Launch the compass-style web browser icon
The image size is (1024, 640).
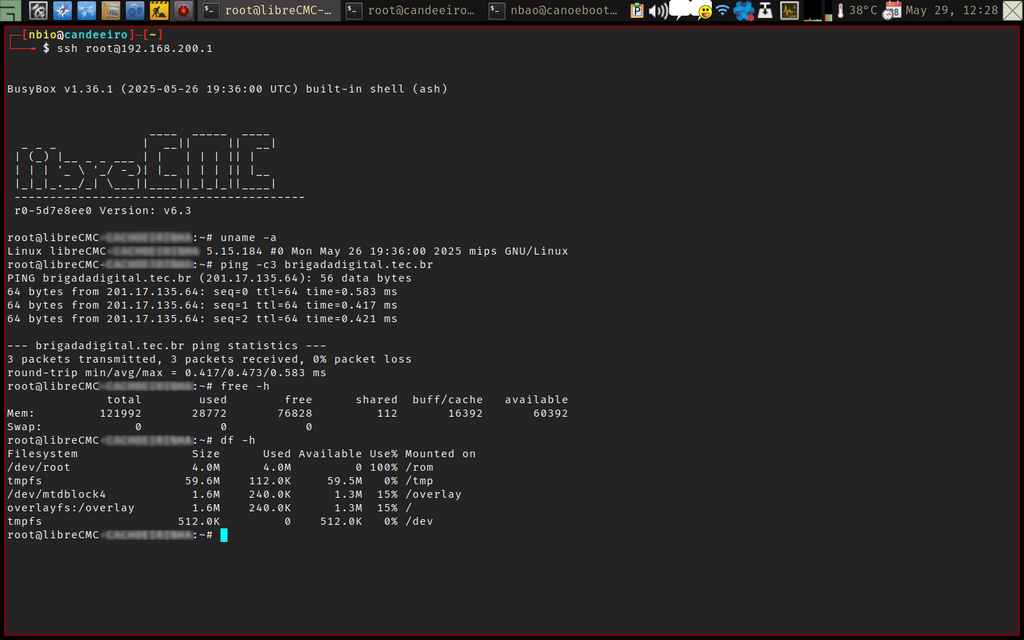pyautogui.click(x=61, y=11)
